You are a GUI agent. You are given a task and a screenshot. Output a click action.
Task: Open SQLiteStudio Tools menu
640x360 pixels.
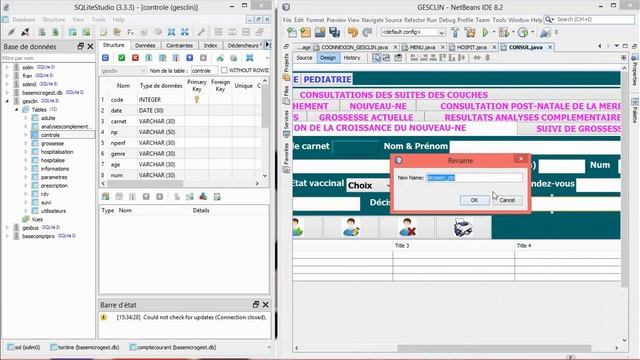(98, 20)
